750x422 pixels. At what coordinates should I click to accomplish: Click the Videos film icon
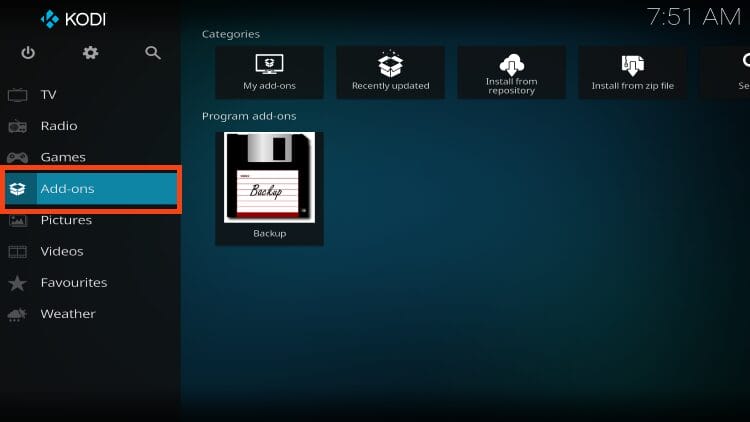coord(18,252)
